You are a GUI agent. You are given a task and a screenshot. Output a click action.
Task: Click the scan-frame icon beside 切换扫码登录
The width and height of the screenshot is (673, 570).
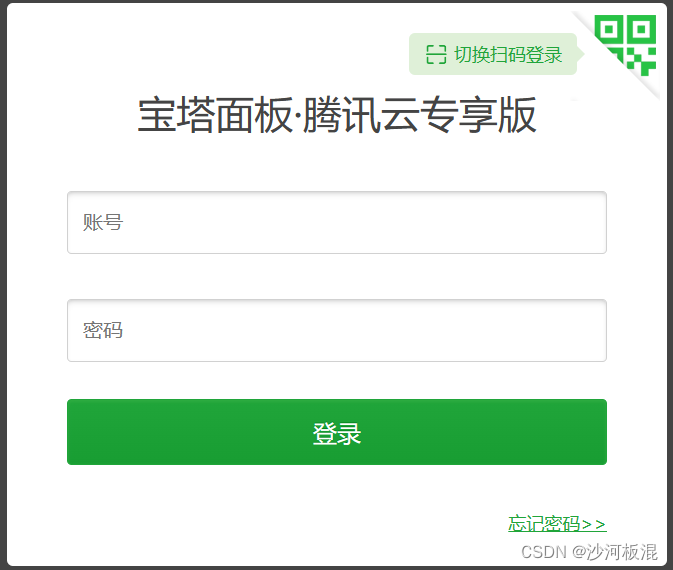click(x=436, y=55)
